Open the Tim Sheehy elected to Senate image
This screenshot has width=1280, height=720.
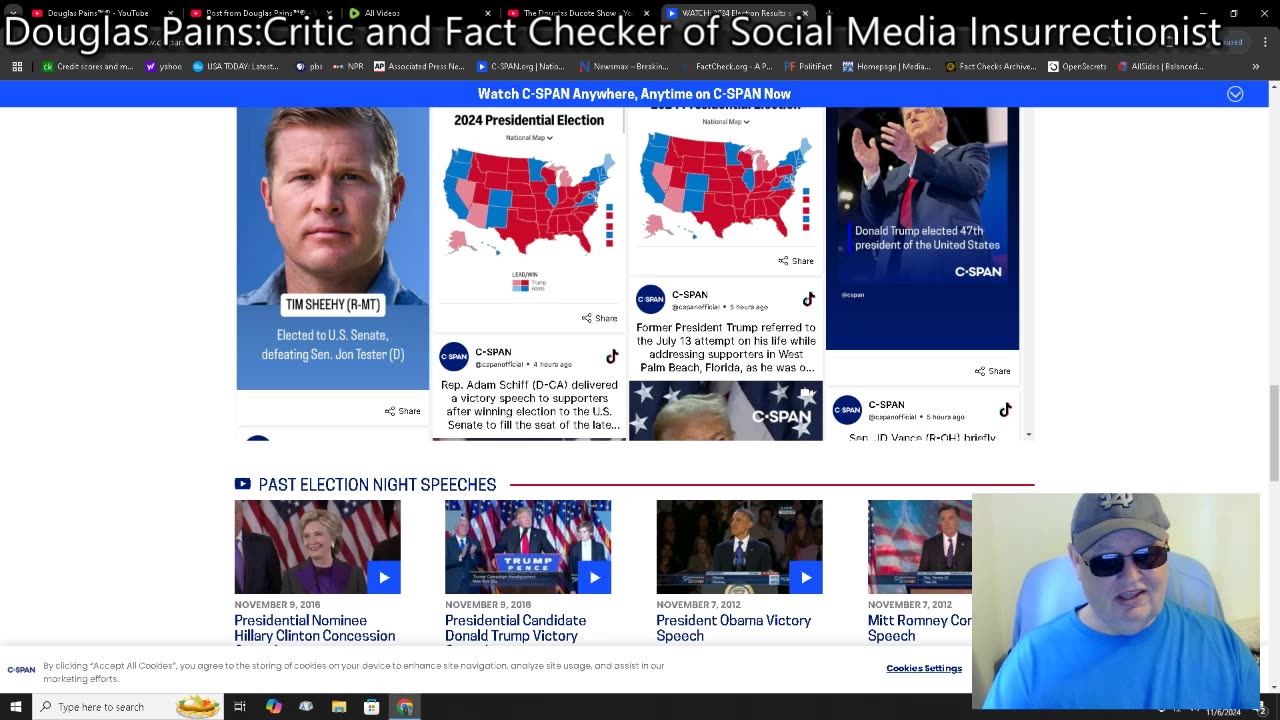pos(333,248)
